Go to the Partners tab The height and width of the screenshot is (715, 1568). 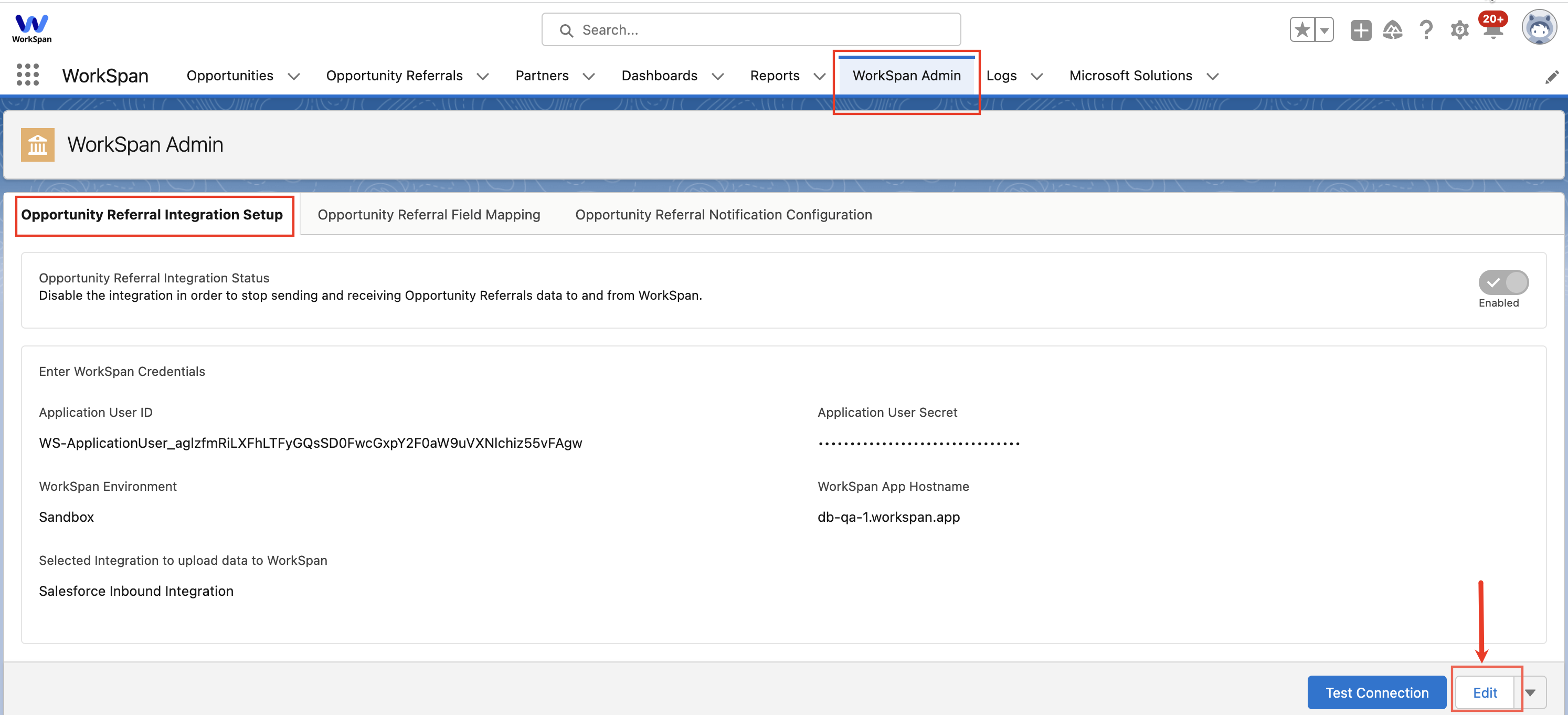point(542,76)
